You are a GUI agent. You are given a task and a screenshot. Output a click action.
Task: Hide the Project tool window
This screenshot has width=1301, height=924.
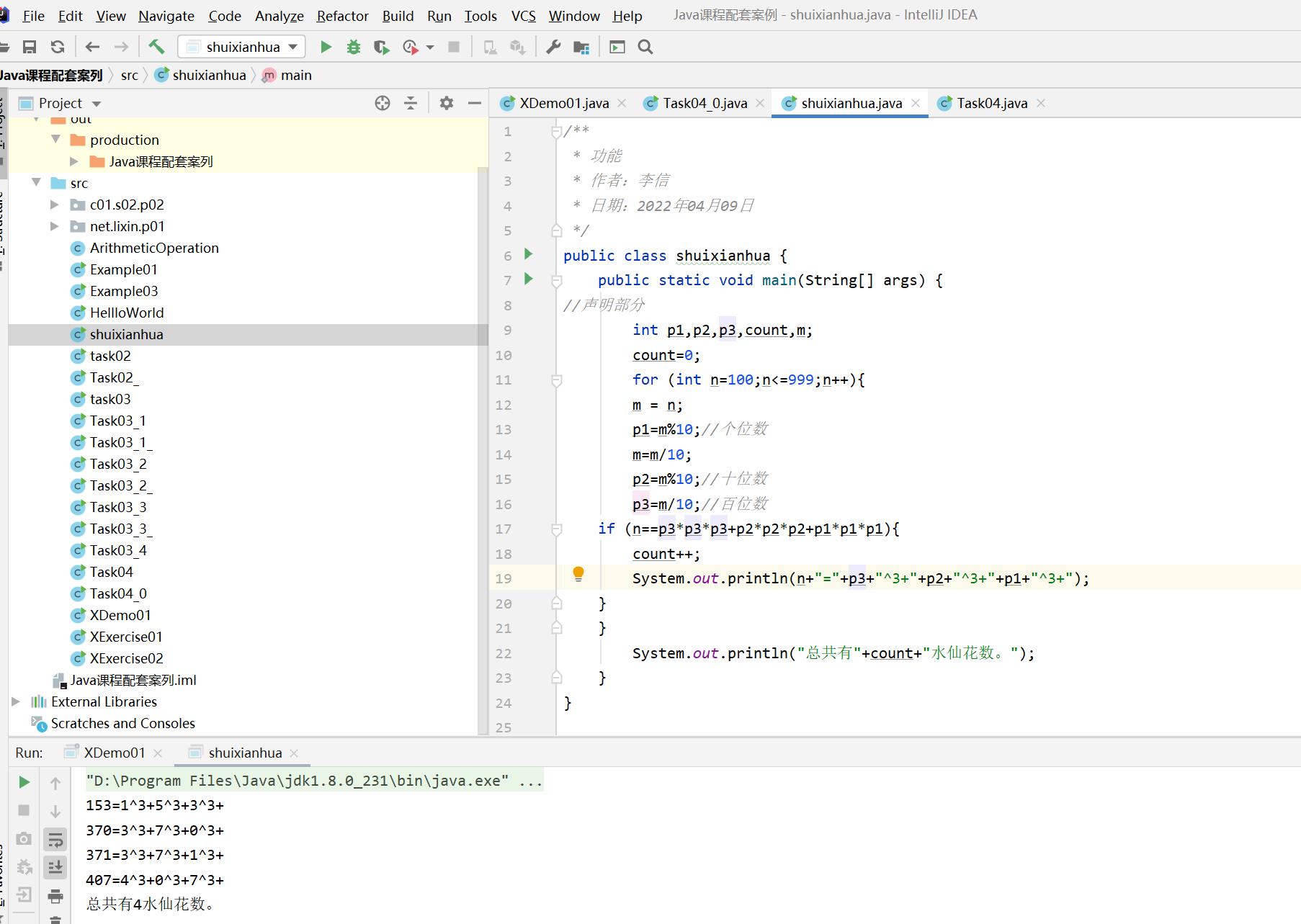(x=474, y=103)
